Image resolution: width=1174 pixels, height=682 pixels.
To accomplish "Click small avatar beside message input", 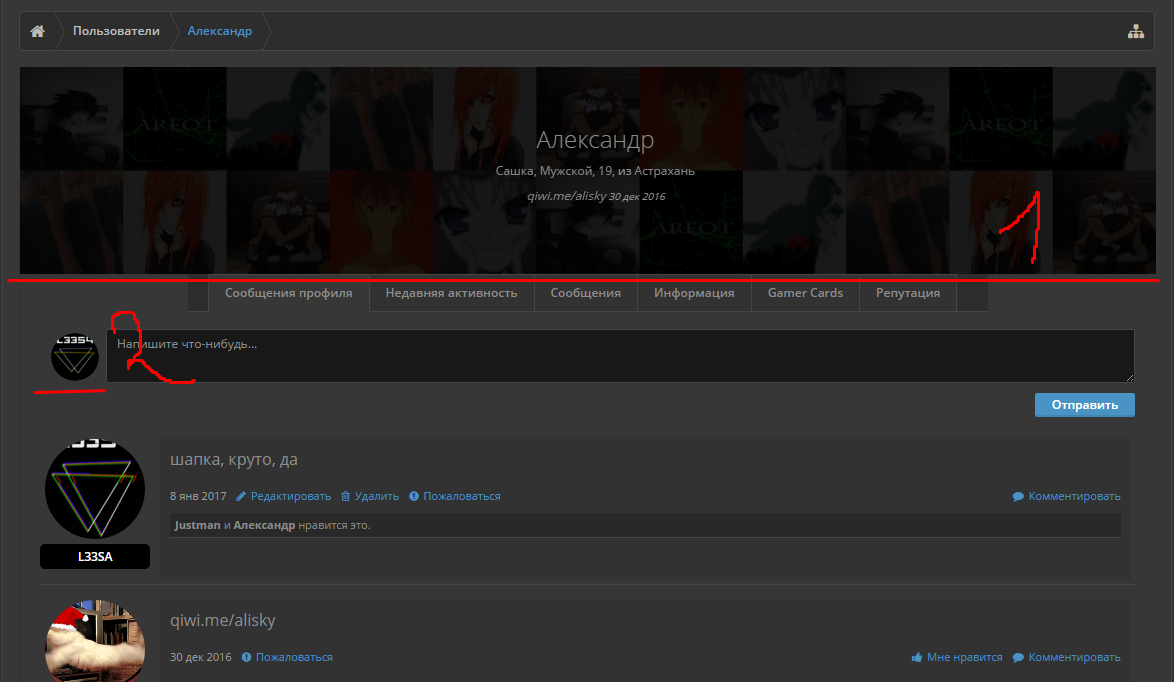I will point(75,356).
